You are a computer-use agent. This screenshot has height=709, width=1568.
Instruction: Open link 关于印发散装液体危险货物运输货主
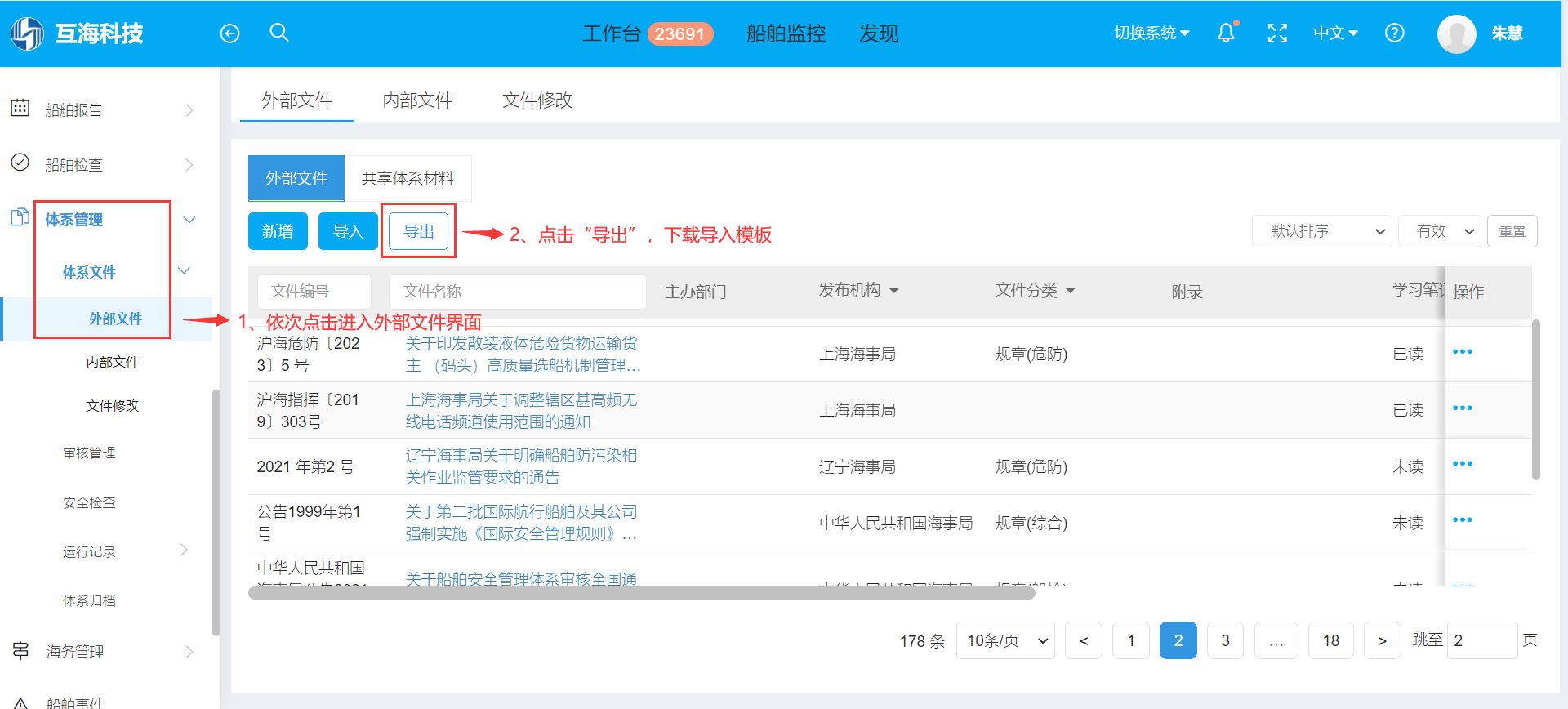(x=523, y=354)
